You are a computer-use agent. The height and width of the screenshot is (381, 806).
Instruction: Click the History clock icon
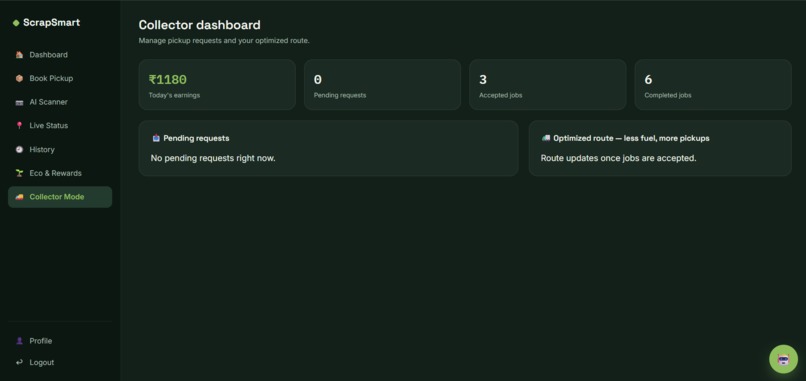coord(19,149)
